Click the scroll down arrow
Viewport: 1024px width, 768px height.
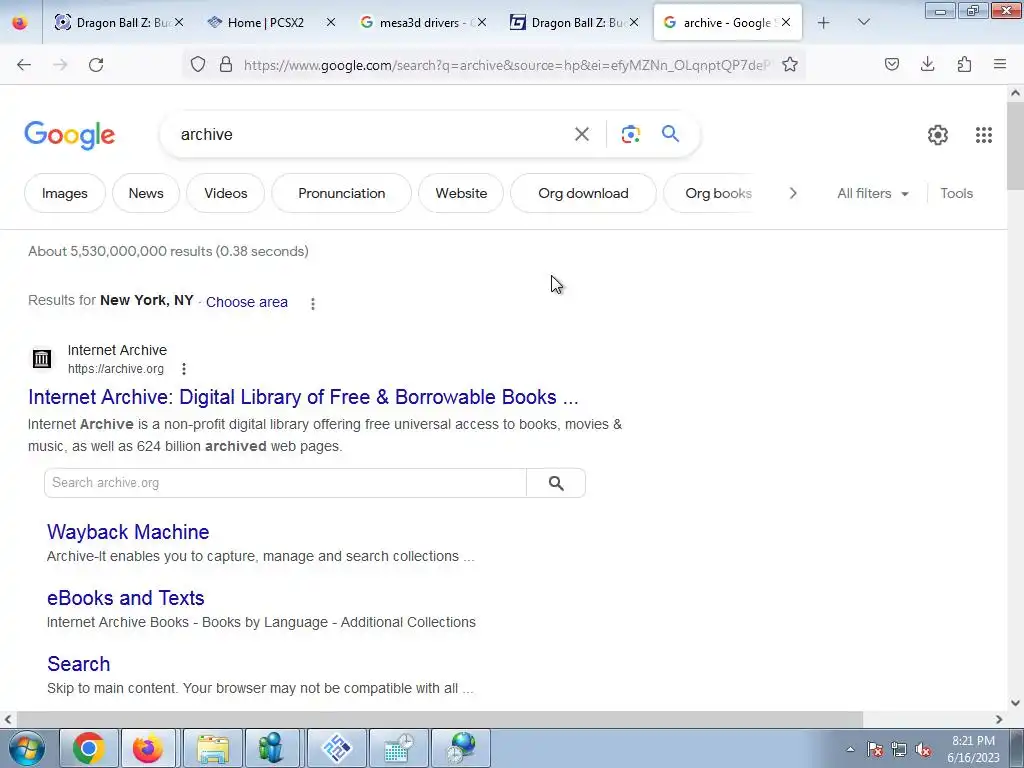click(1015, 703)
